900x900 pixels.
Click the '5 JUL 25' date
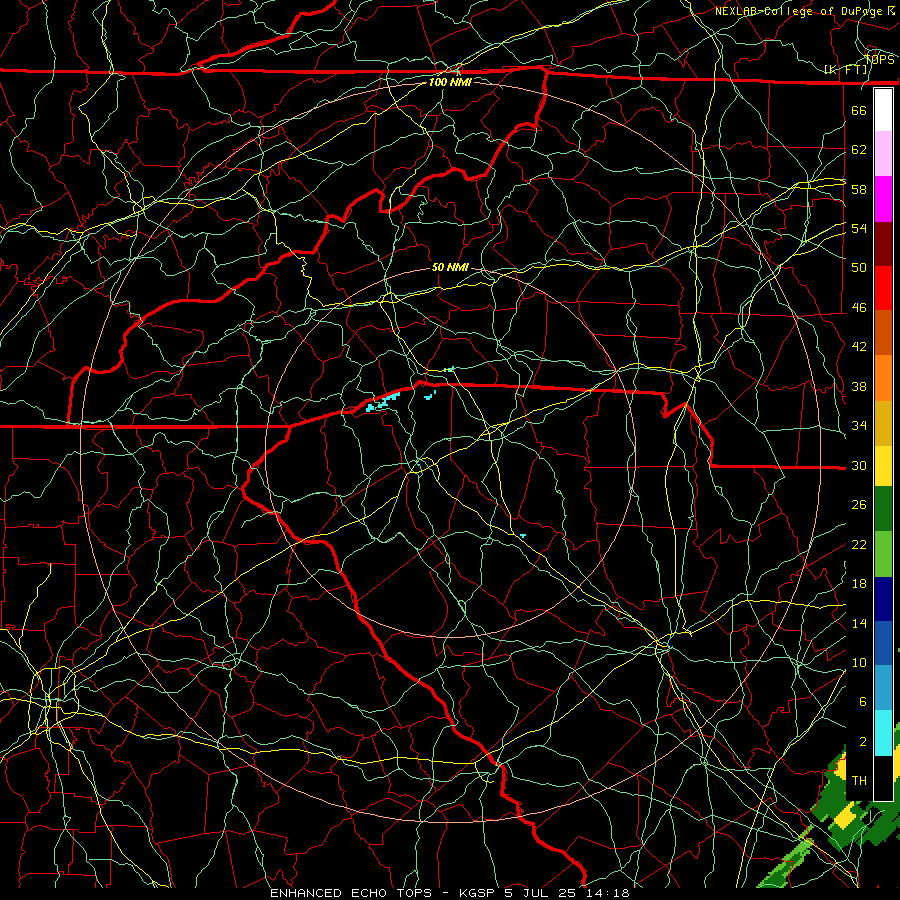pos(542,893)
